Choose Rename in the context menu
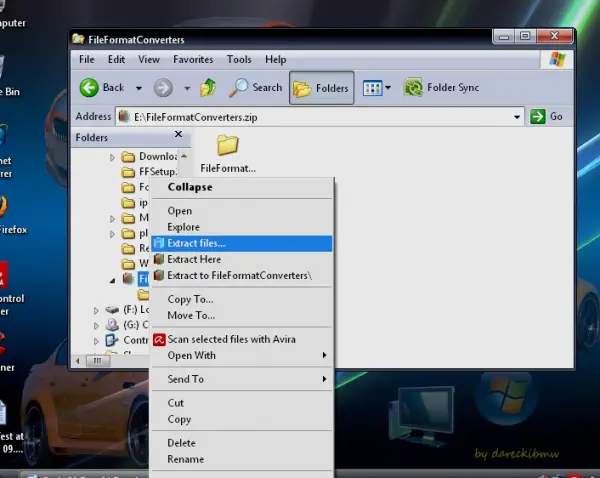This screenshot has width=600, height=478. [241, 459]
